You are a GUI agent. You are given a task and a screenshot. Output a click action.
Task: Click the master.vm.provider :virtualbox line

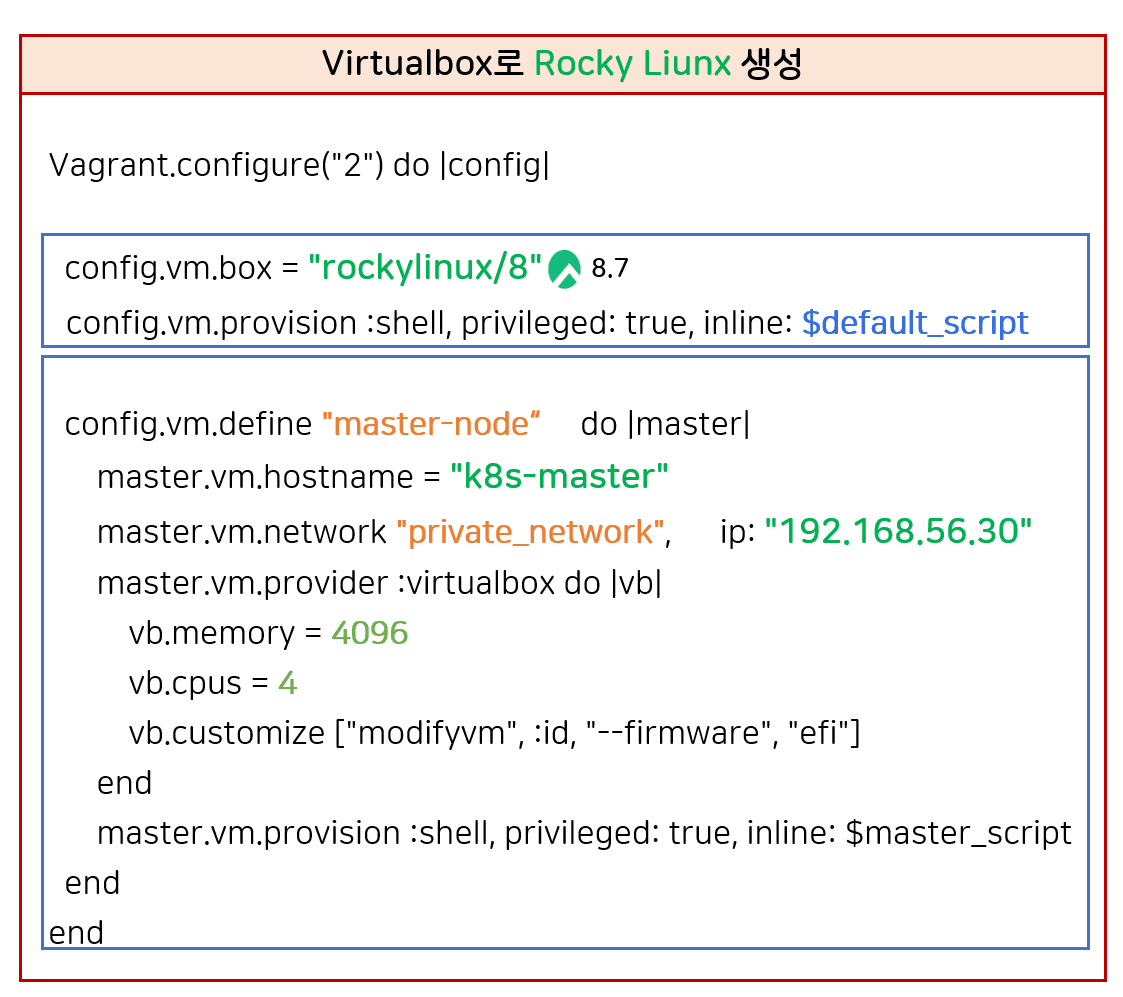click(379, 583)
